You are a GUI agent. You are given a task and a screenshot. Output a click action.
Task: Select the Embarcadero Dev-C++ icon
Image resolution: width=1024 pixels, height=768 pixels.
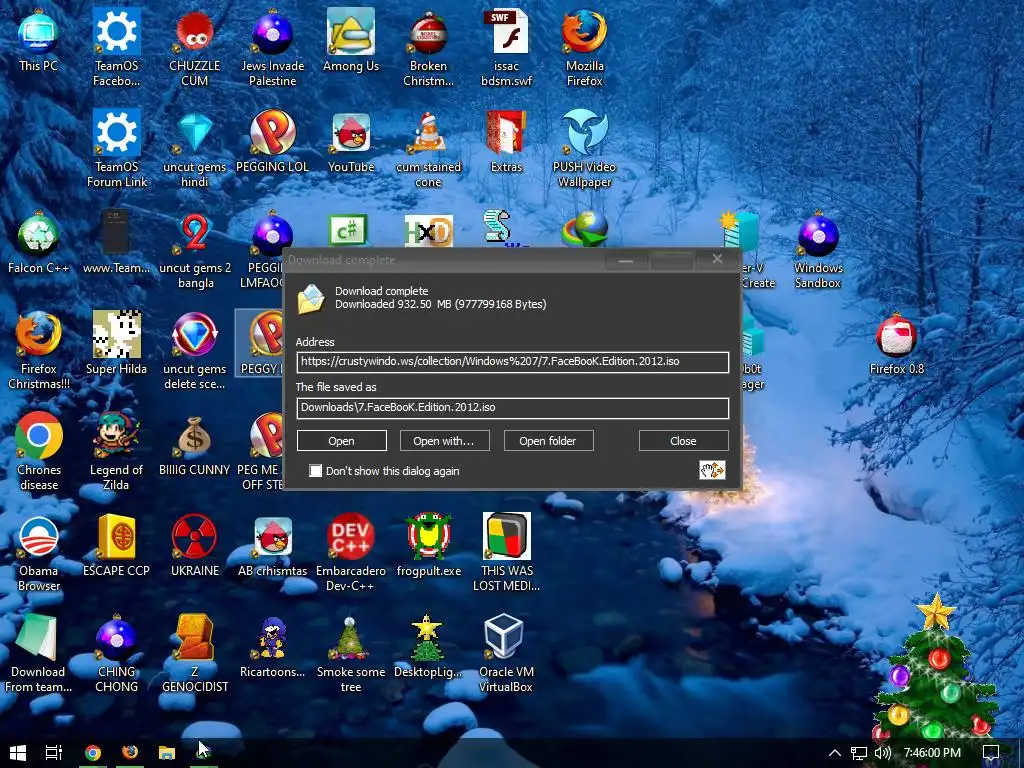(x=351, y=553)
